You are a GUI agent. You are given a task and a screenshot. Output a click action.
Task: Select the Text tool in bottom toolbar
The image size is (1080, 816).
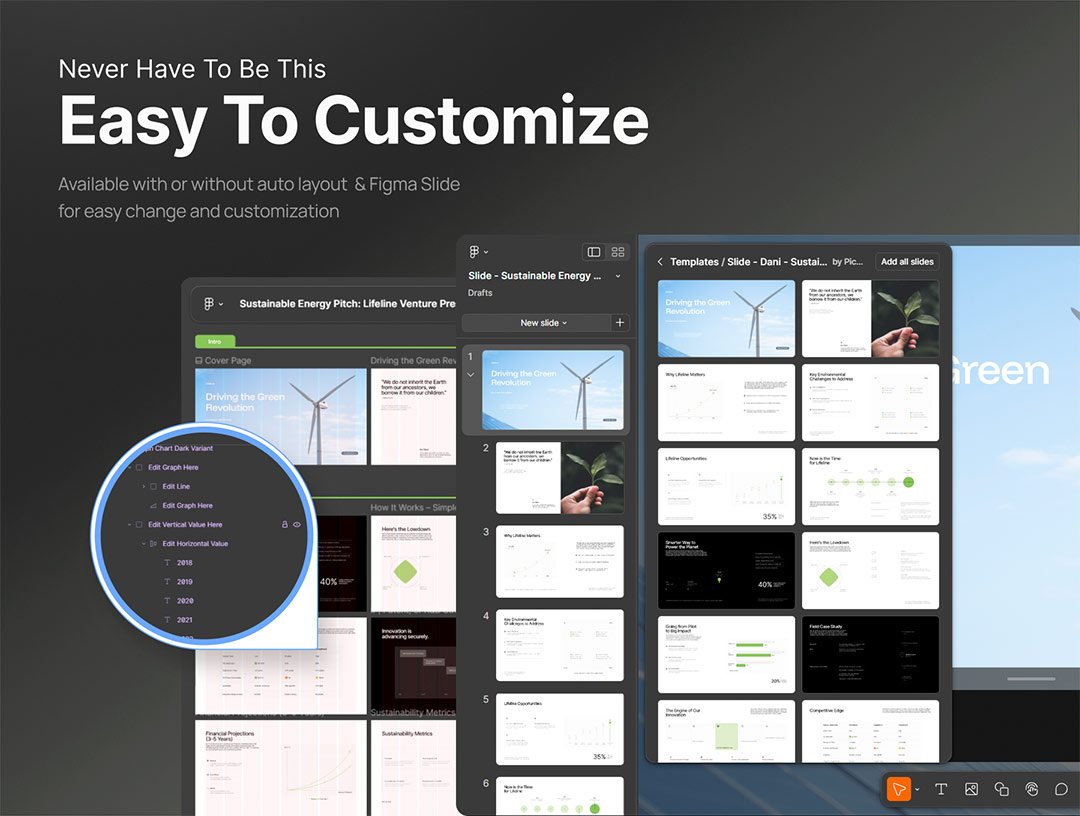pyautogui.click(x=941, y=789)
